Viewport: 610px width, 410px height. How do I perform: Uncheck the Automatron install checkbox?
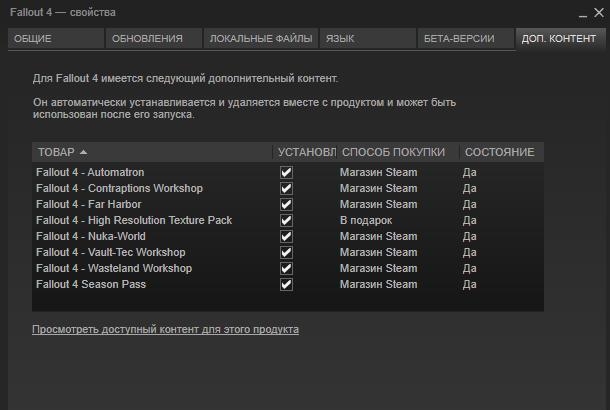[x=286, y=172]
